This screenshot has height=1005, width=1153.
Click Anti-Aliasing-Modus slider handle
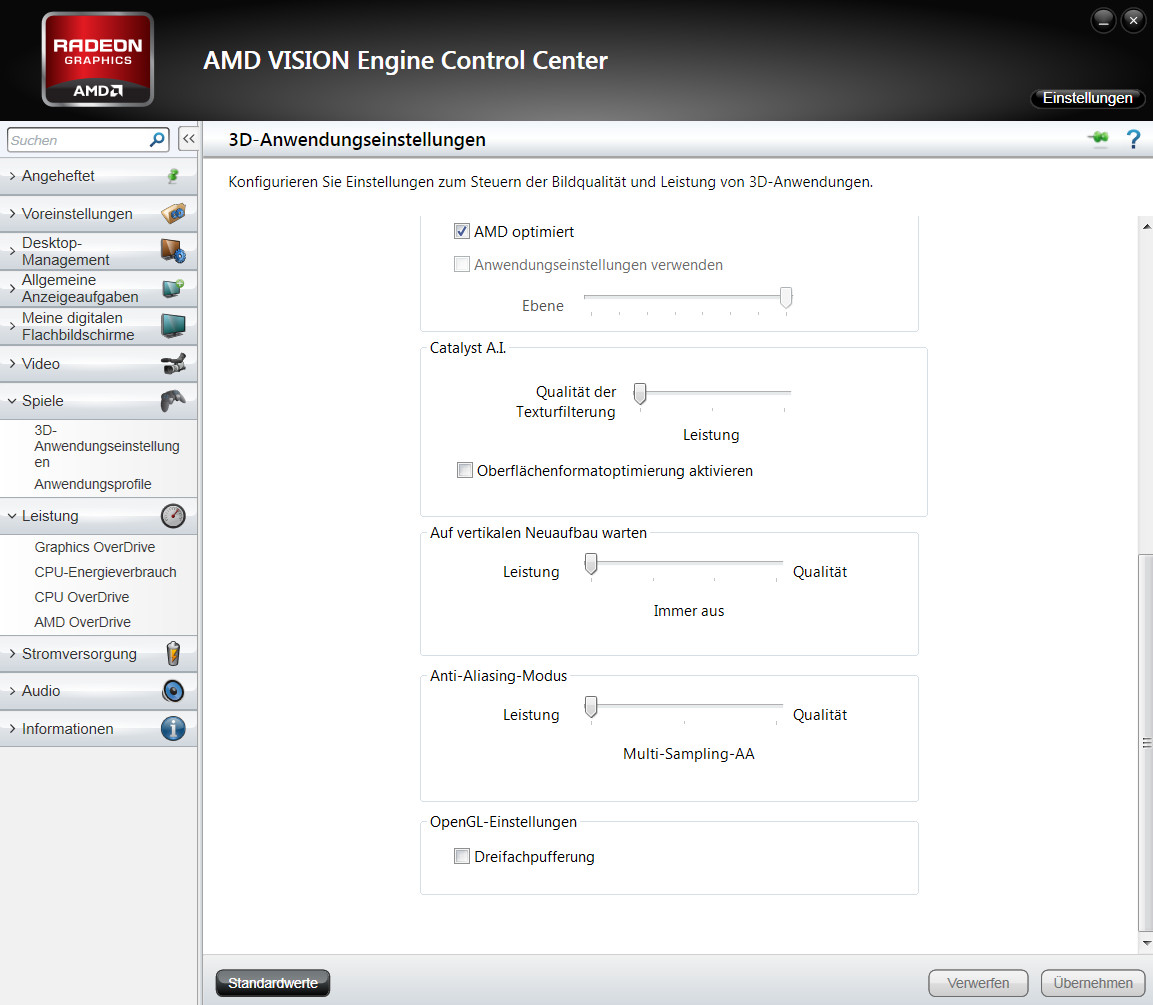[590, 707]
